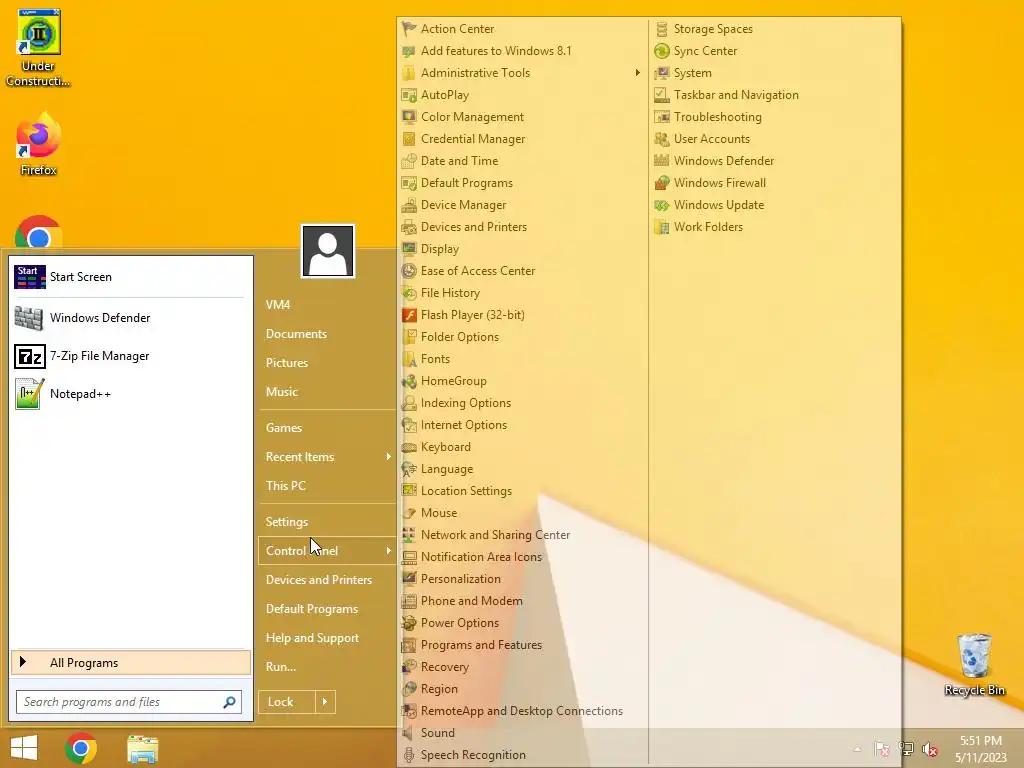Expand Administrative Tools submenu arrow

(637, 72)
